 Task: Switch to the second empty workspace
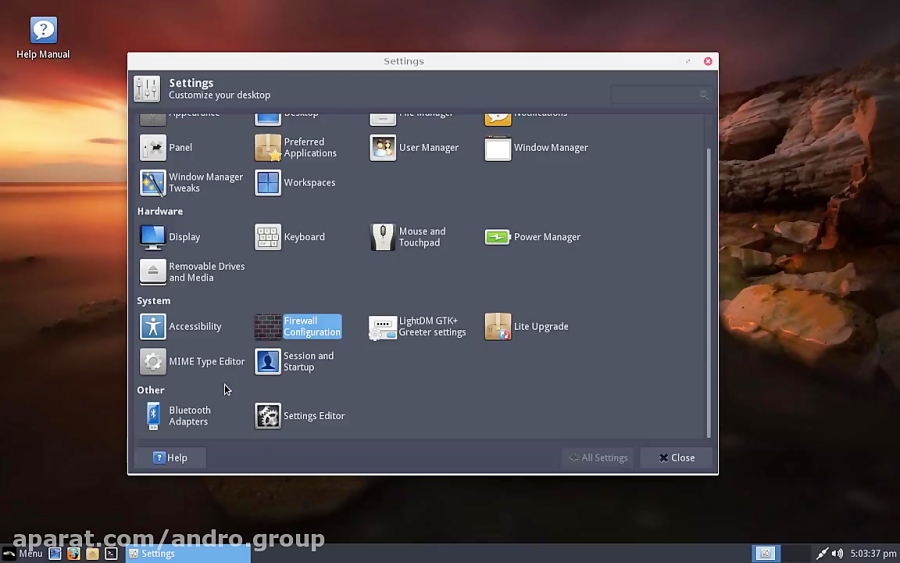pos(796,553)
